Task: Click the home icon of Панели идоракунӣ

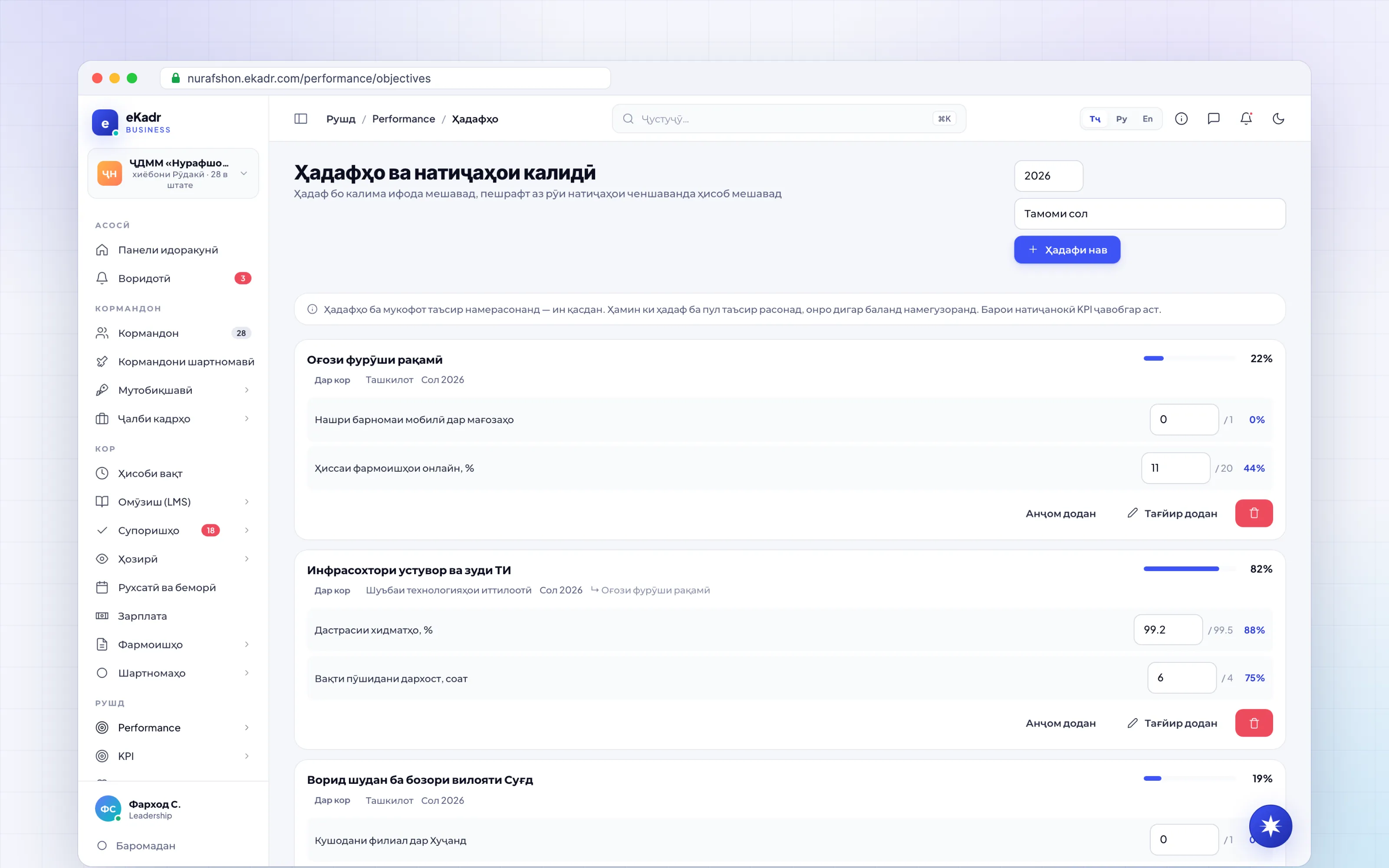Action: click(x=102, y=250)
